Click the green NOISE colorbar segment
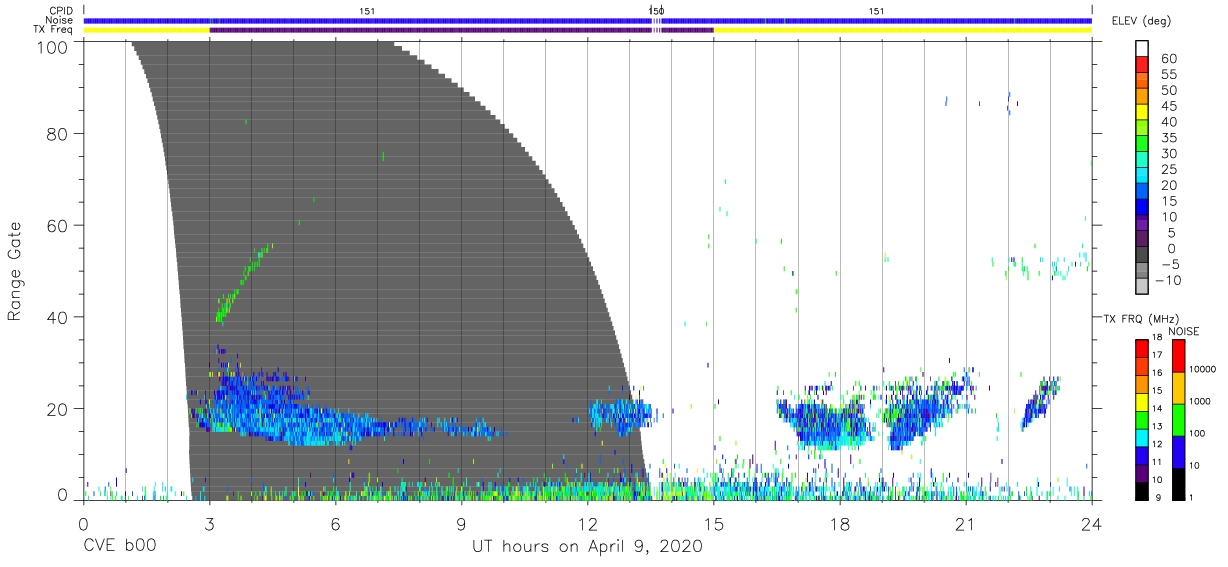Viewport: 1228px width, 567px height. click(1180, 419)
